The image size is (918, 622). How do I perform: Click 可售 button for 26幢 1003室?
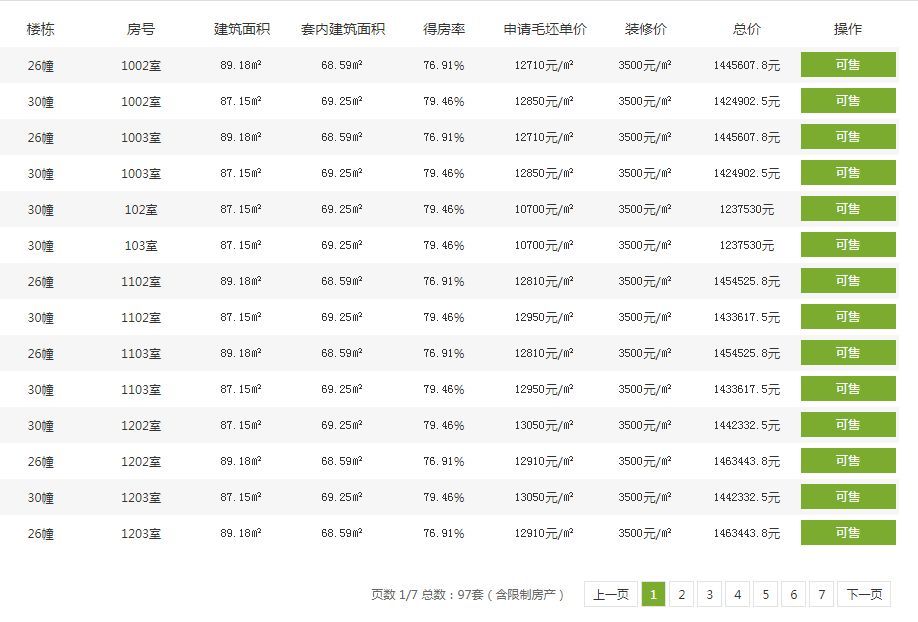pos(848,136)
